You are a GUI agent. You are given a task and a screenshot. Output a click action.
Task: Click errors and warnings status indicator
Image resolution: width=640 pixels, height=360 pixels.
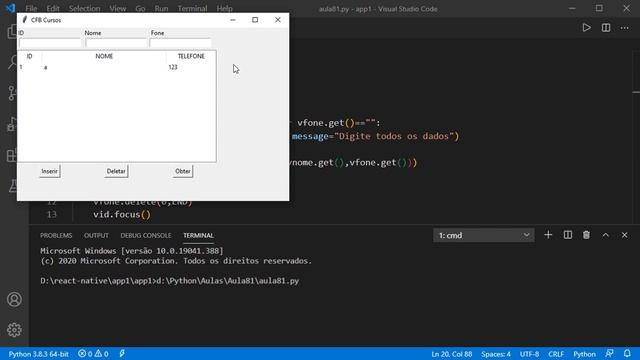pyautogui.click(x=93, y=354)
